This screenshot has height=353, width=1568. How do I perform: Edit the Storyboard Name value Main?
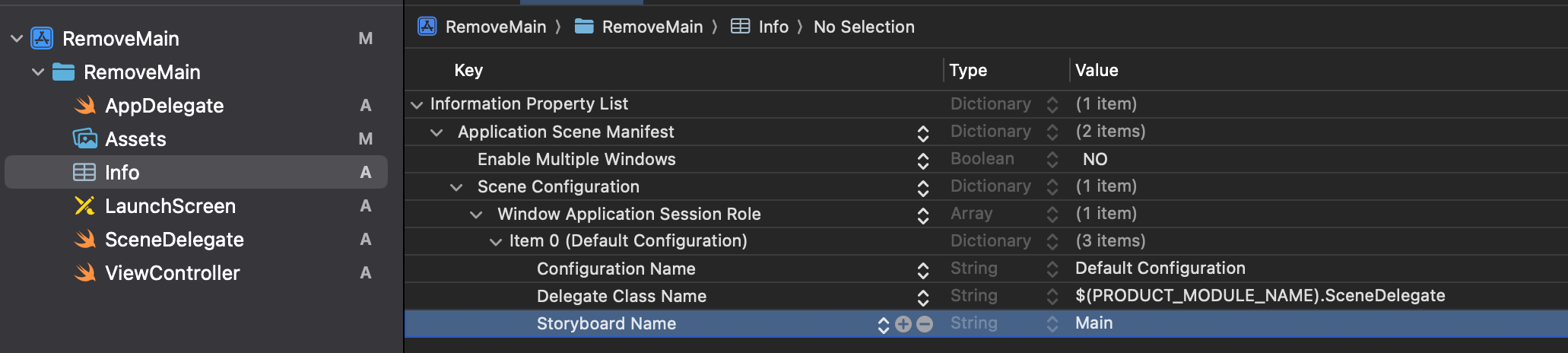click(x=1093, y=323)
